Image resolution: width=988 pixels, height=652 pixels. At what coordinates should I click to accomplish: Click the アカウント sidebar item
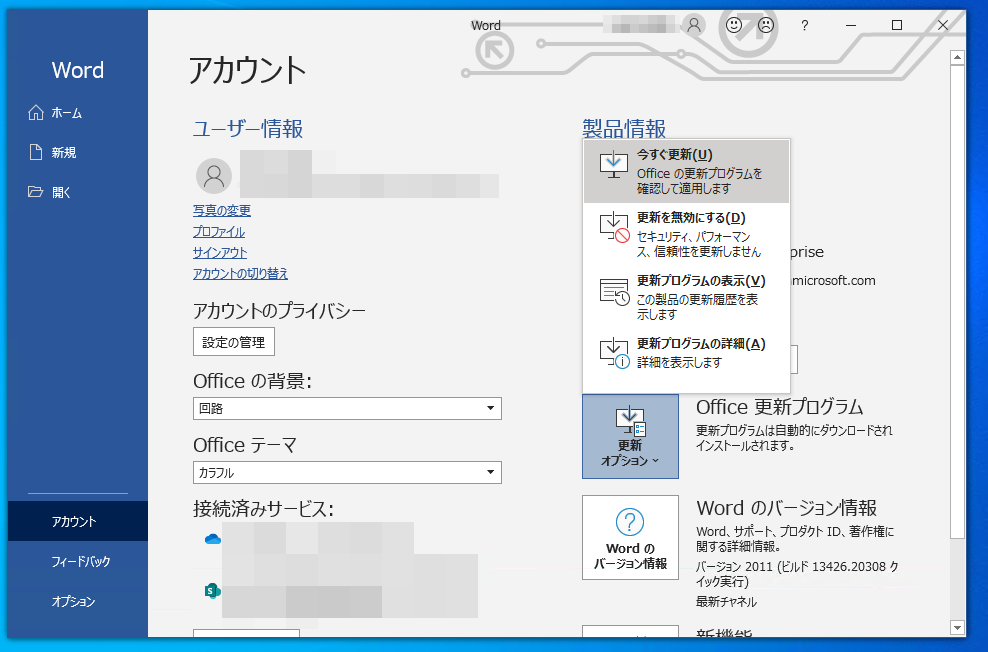tap(78, 522)
